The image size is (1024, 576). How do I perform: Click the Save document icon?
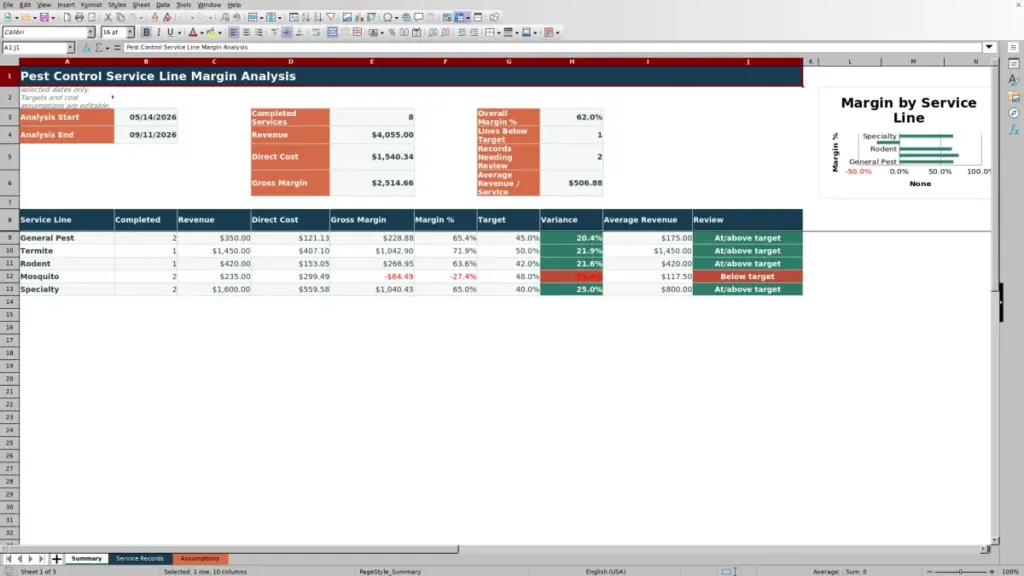click(44, 18)
